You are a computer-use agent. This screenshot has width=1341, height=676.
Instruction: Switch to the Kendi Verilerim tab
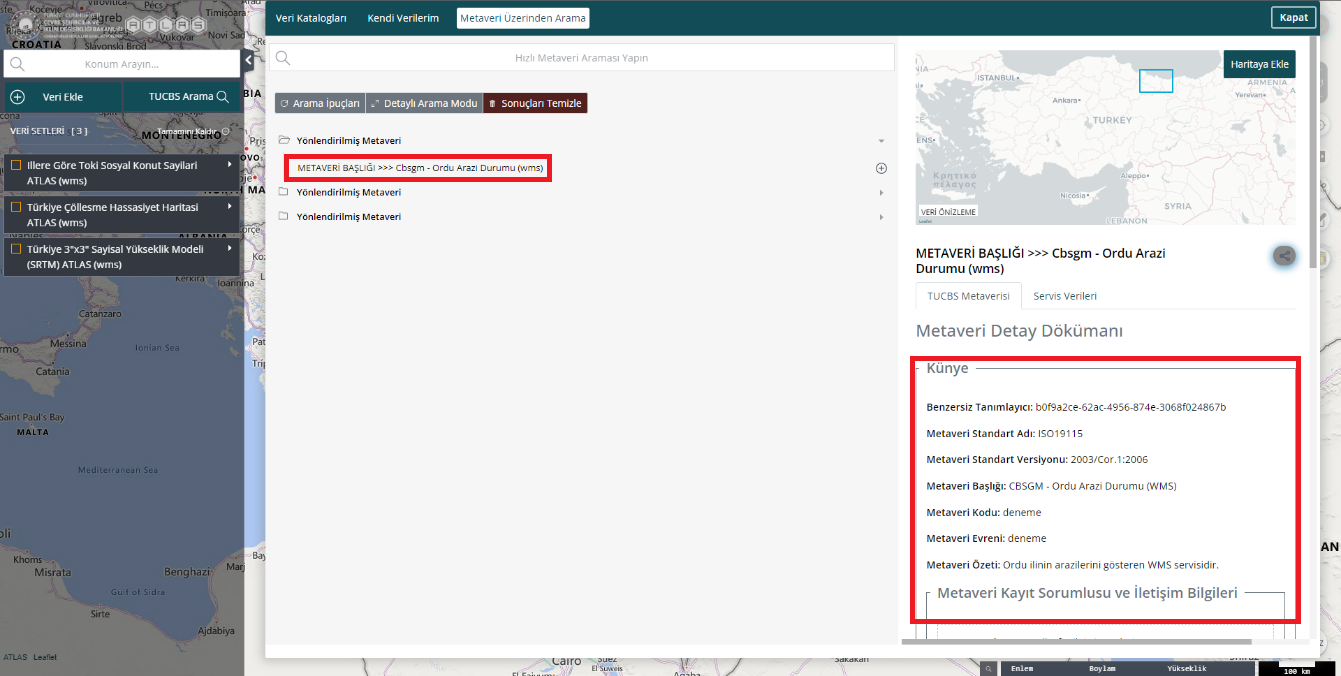point(403,18)
